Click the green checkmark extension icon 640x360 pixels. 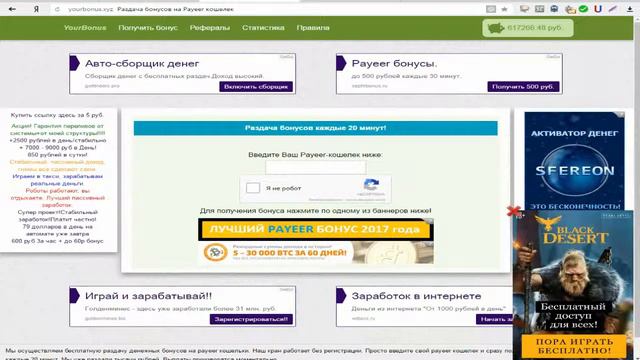coord(583,9)
